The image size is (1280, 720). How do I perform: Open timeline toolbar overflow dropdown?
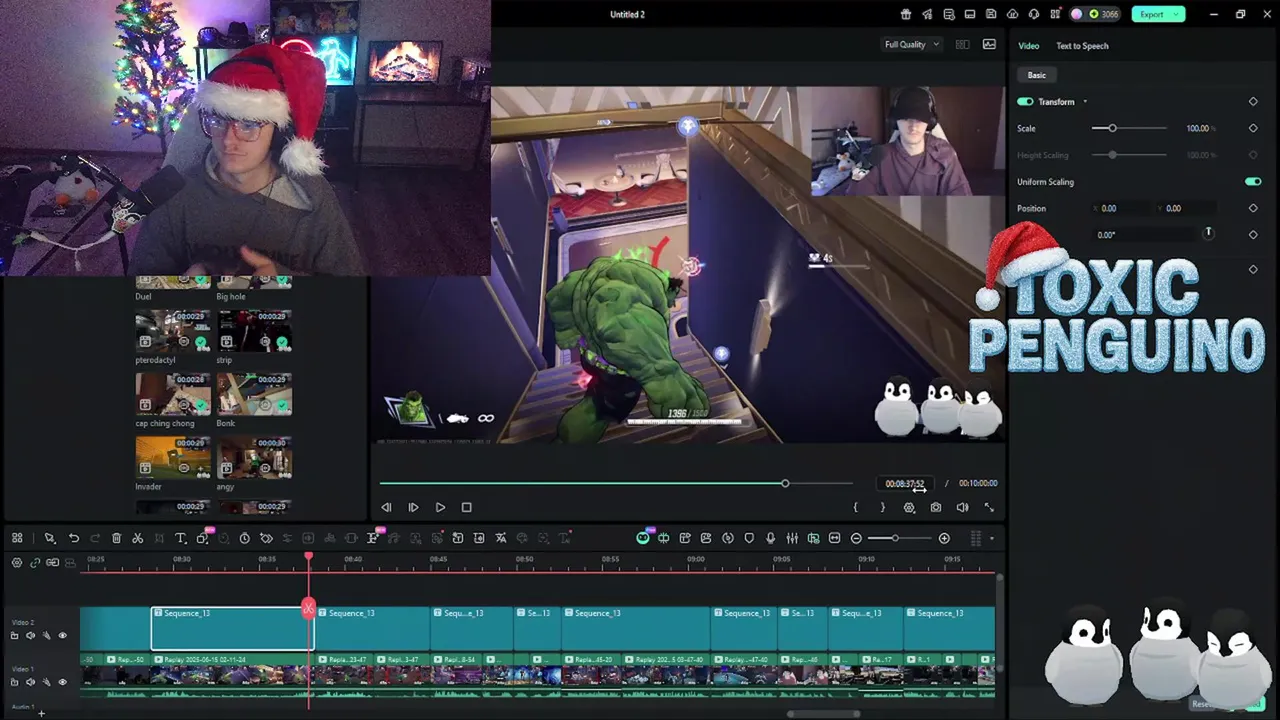(992, 538)
